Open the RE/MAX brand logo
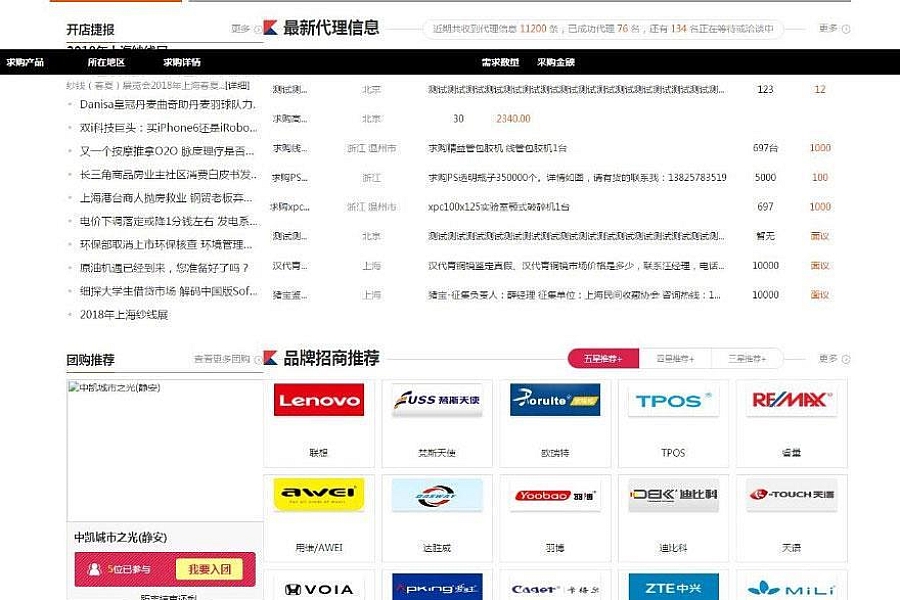900x600 pixels. click(x=792, y=400)
